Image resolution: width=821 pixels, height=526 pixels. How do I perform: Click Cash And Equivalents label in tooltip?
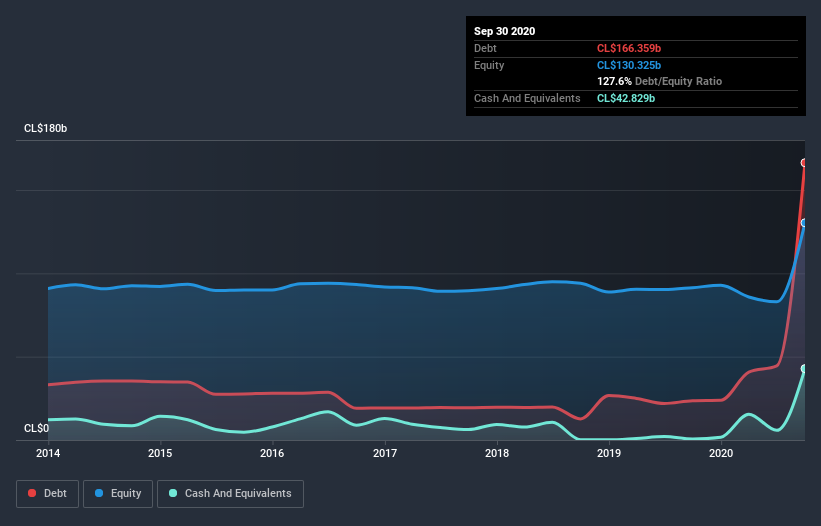527,98
